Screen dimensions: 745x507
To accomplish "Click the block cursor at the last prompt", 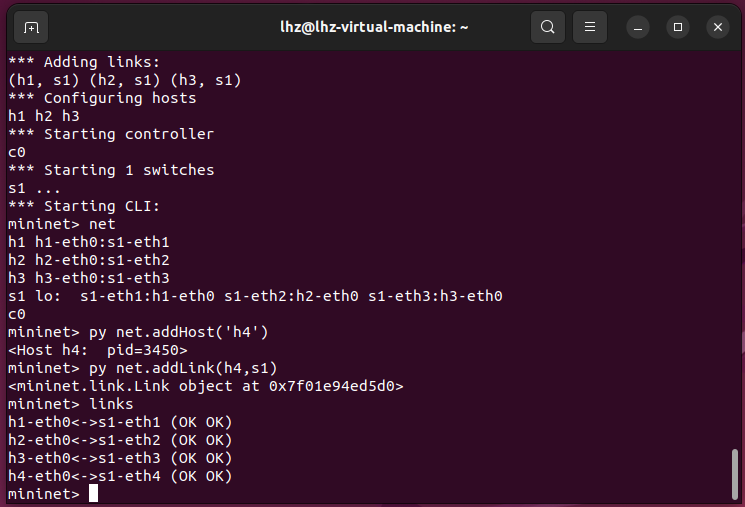I will pyautogui.click(x=93, y=494).
